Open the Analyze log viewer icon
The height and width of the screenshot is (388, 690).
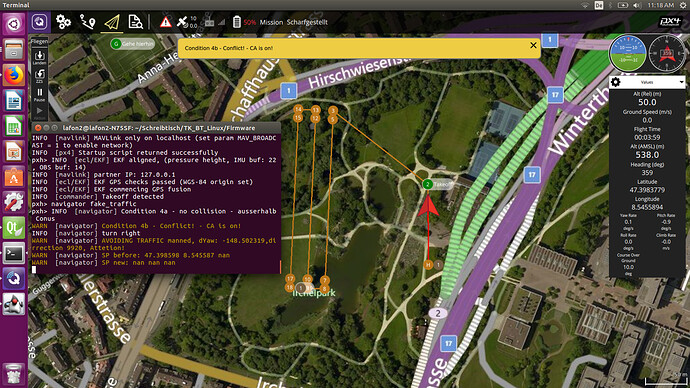coord(135,22)
